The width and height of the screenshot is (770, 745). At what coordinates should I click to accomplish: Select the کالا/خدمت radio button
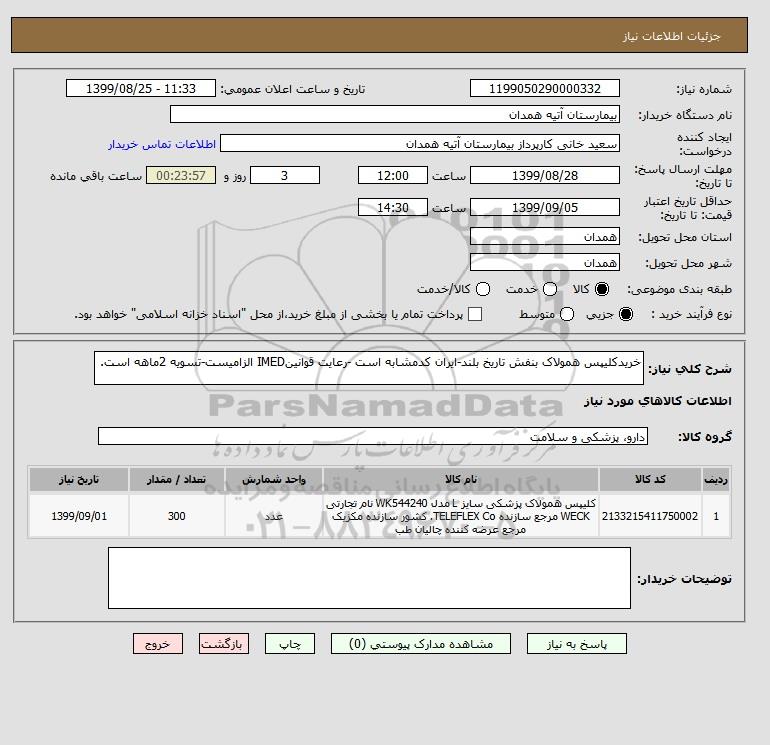[483, 289]
